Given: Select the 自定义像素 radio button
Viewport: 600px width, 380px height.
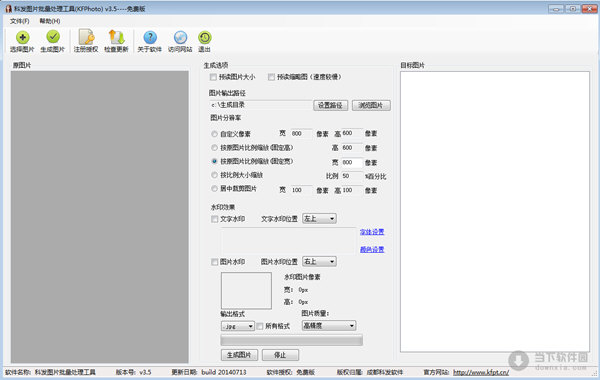Looking at the screenshot, I should (214, 134).
